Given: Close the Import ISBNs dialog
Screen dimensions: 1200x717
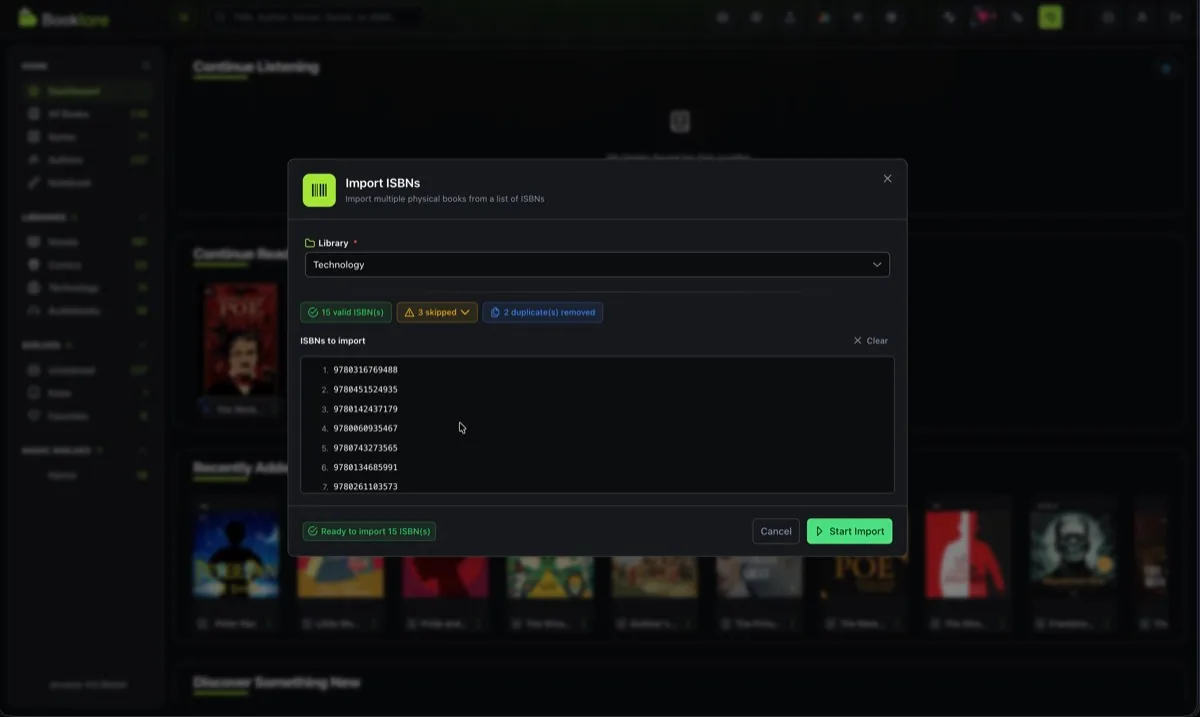Looking at the screenshot, I should click(887, 179).
